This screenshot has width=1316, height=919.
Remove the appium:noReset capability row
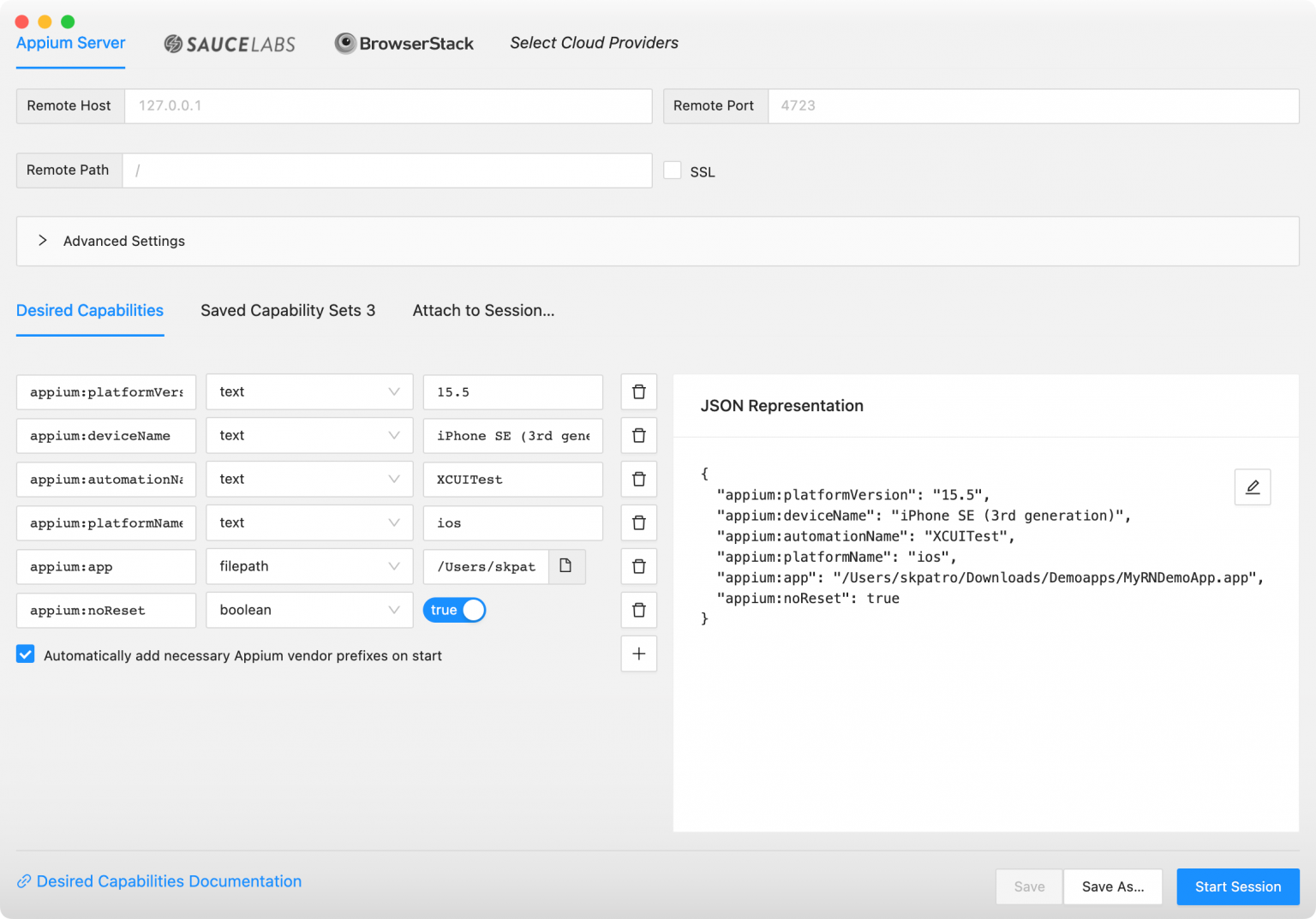(638, 611)
